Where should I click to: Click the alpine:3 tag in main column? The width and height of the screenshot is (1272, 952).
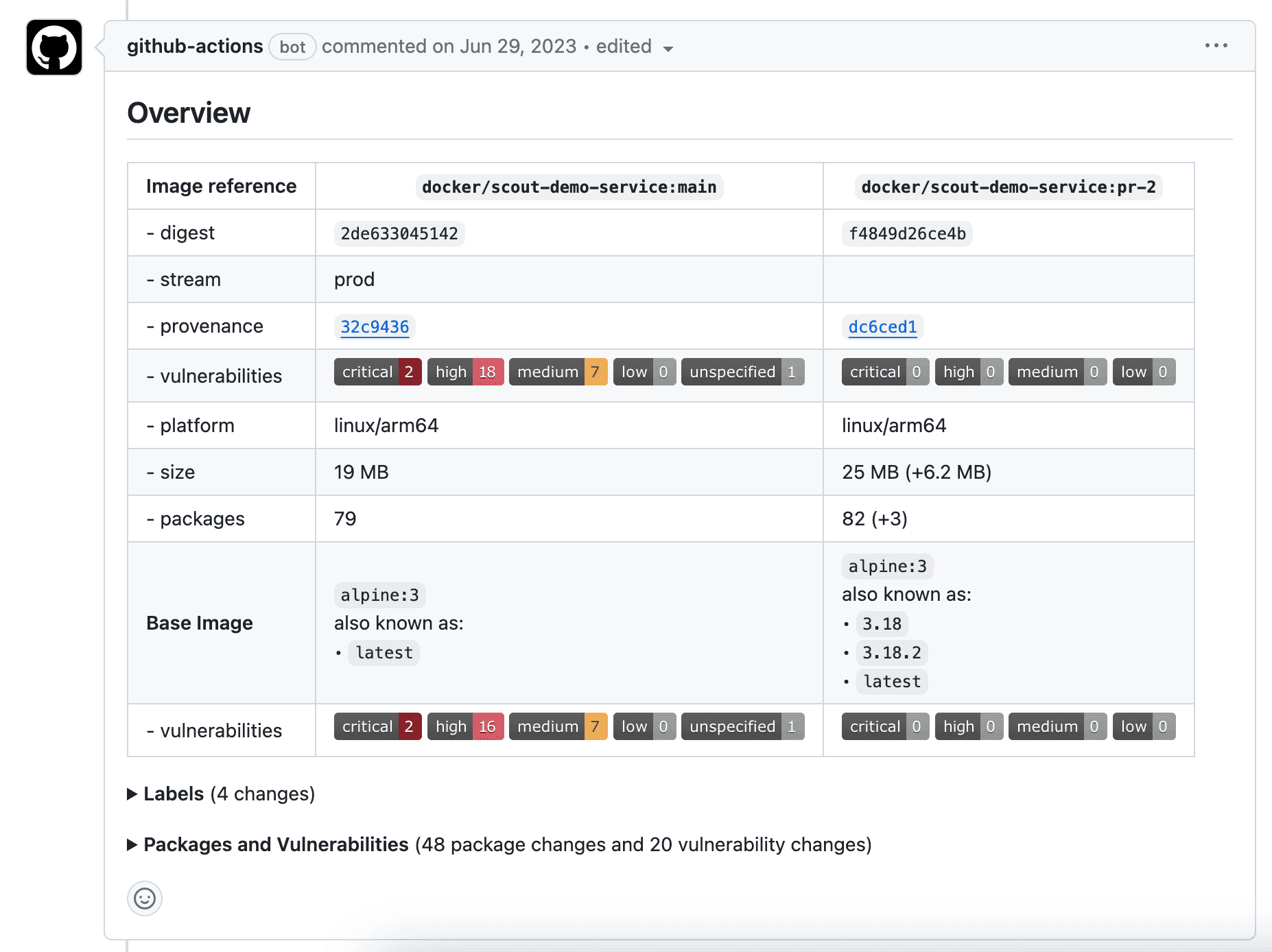pos(379,595)
